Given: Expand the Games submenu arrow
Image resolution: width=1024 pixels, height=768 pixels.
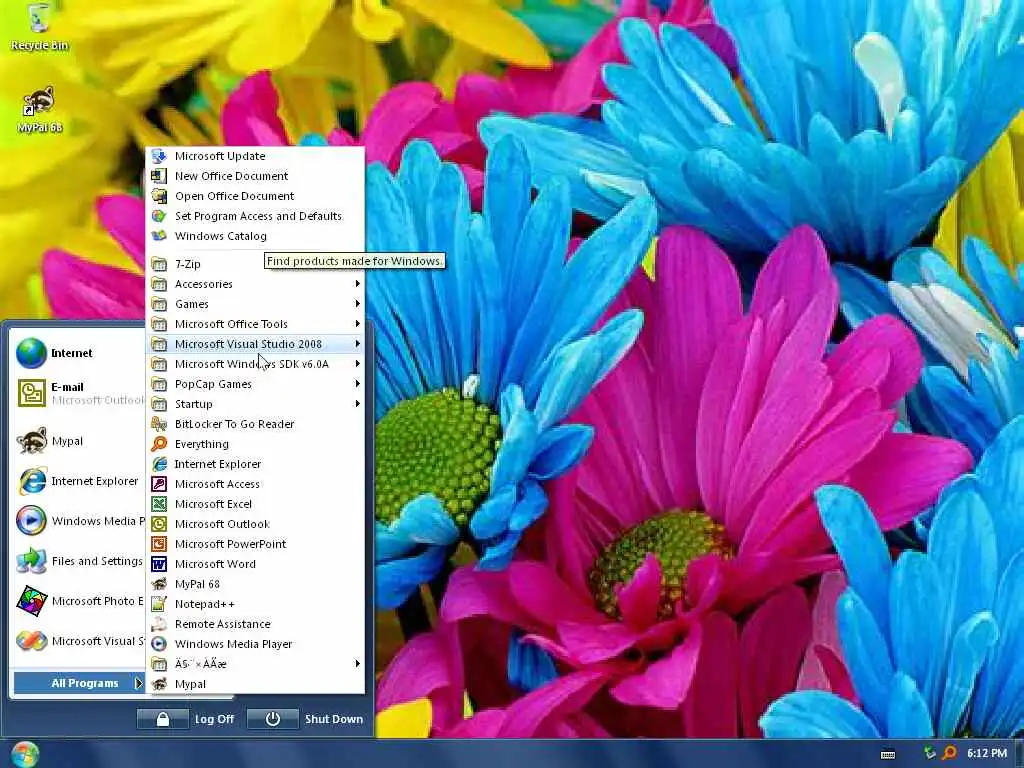Looking at the screenshot, I should pos(357,304).
